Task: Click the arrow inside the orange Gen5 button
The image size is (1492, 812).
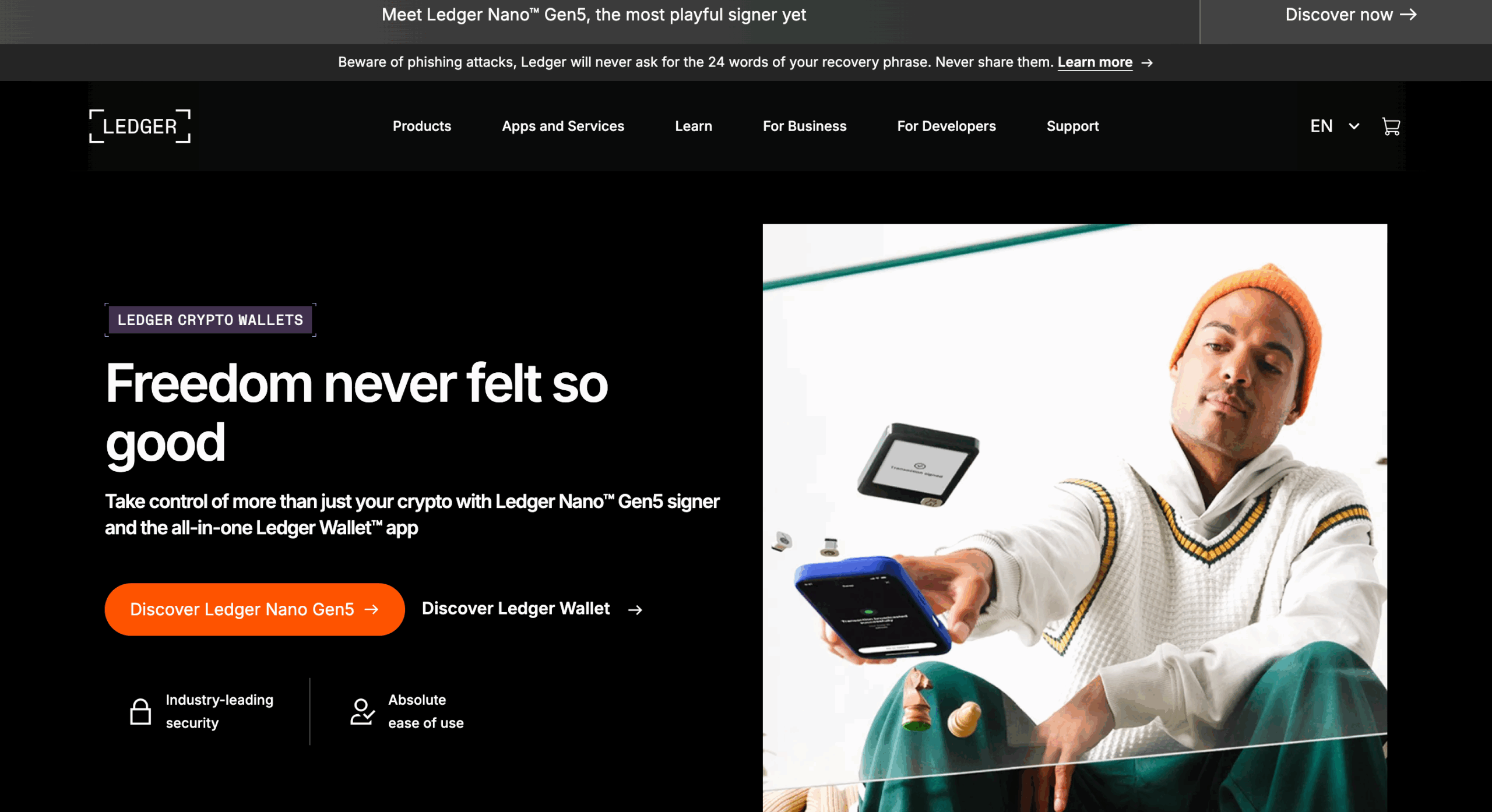Action: (371, 609)
